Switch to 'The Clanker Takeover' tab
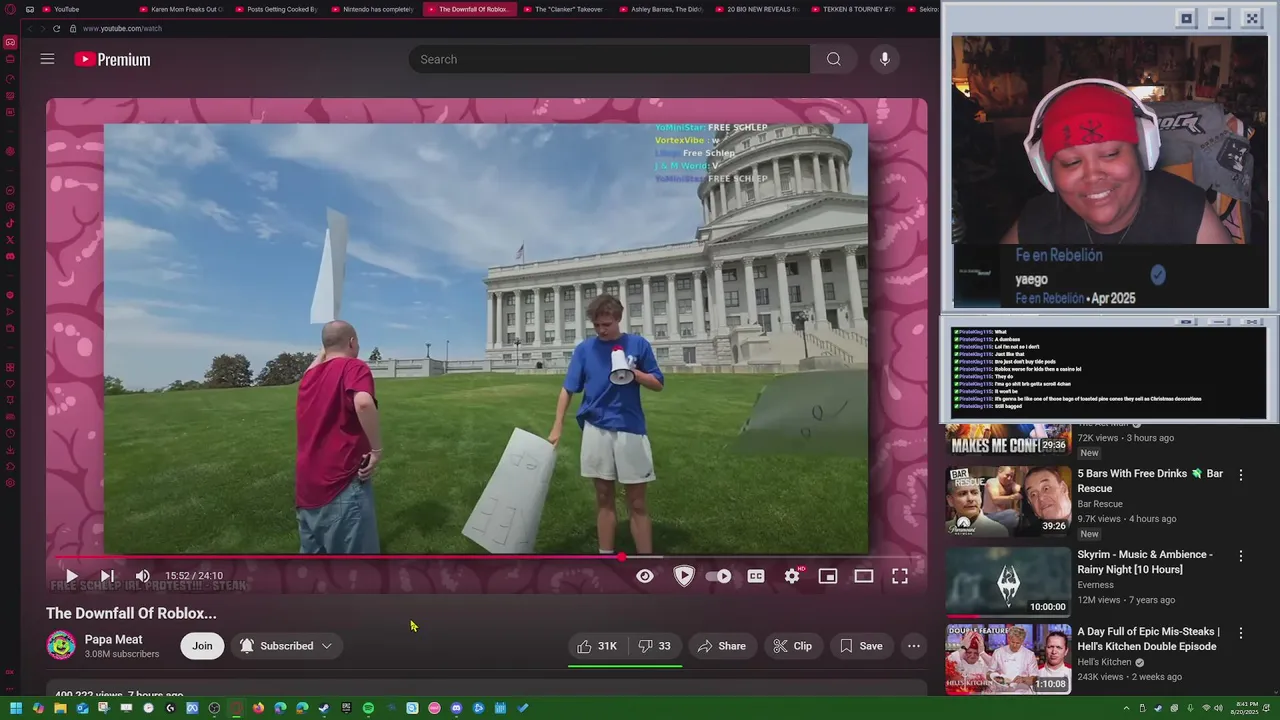The height and width of the screenshot is (720, 1280). pos(563,9)
